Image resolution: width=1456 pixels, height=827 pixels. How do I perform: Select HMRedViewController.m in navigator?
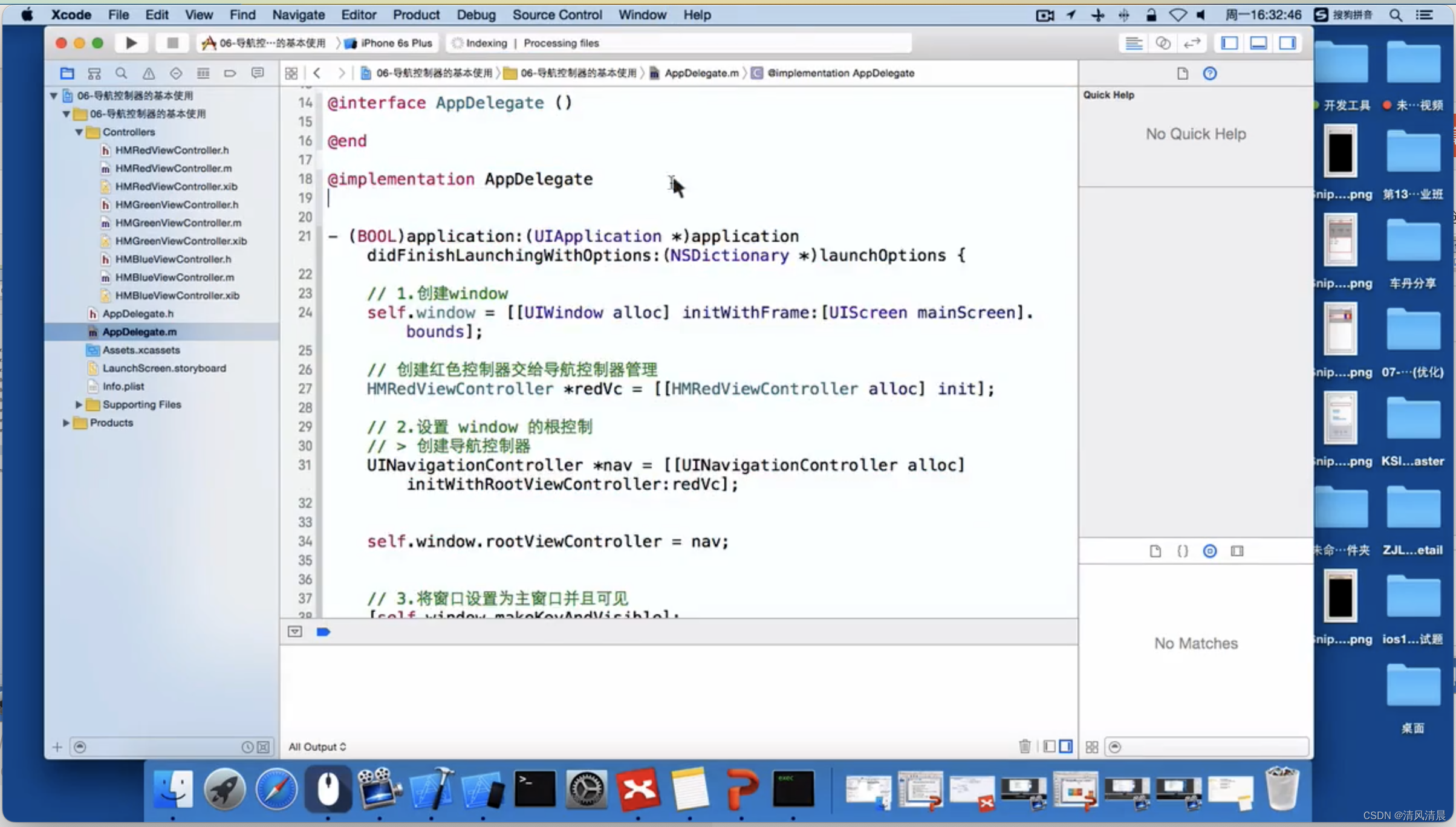tap(174, 168)
